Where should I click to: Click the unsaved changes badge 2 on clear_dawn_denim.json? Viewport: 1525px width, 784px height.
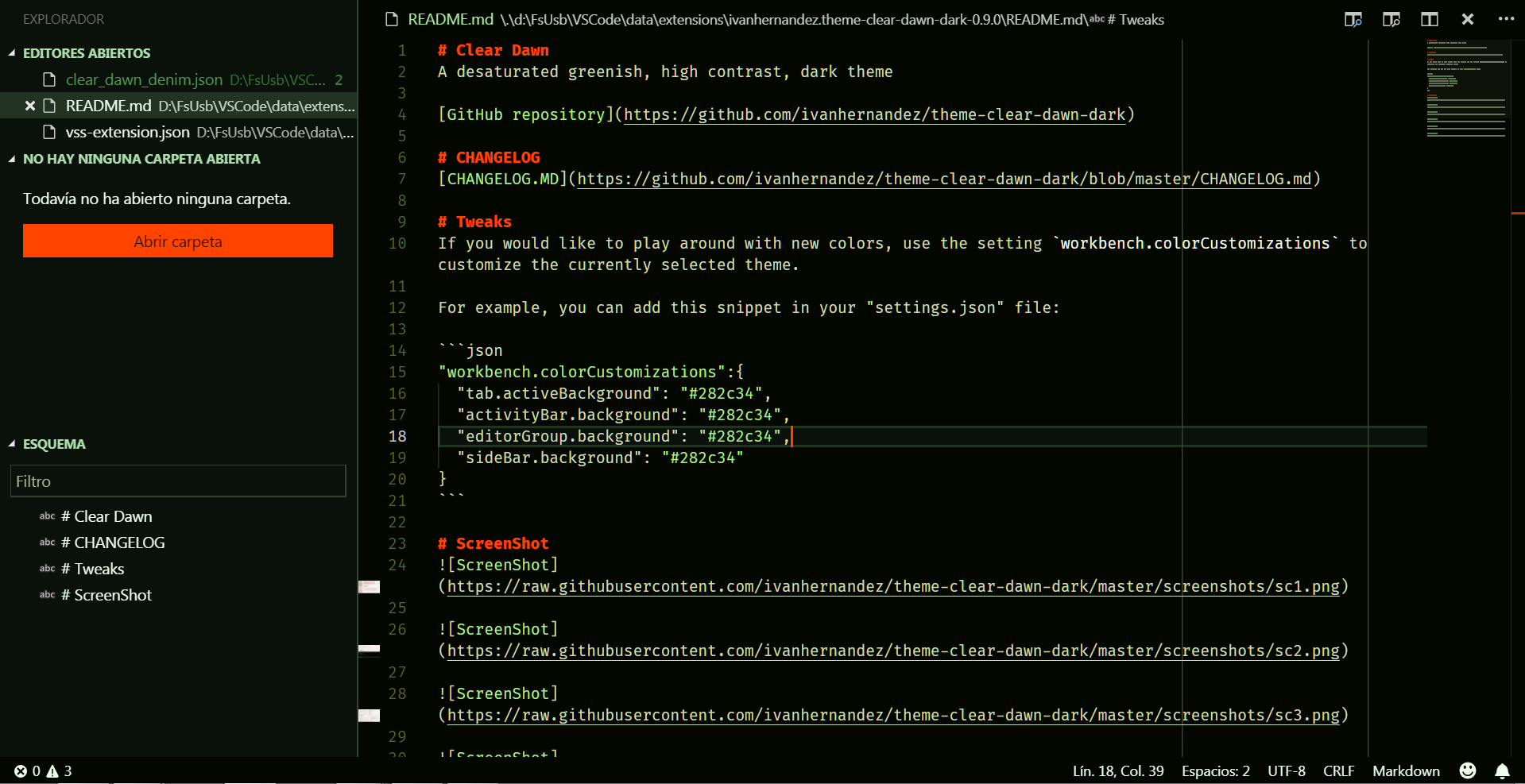339,79
